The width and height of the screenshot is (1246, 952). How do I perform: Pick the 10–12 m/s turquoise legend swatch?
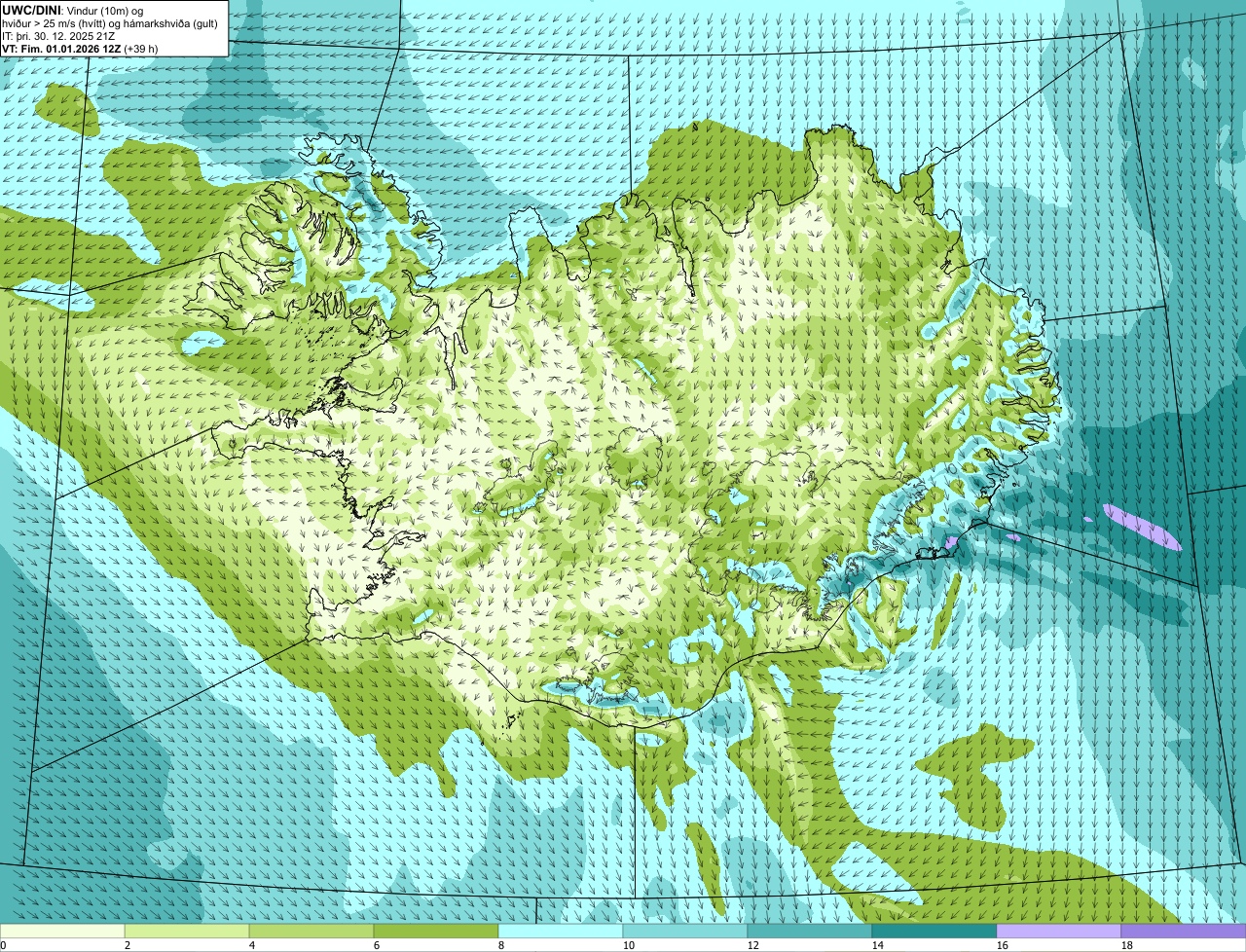(685, 932)
